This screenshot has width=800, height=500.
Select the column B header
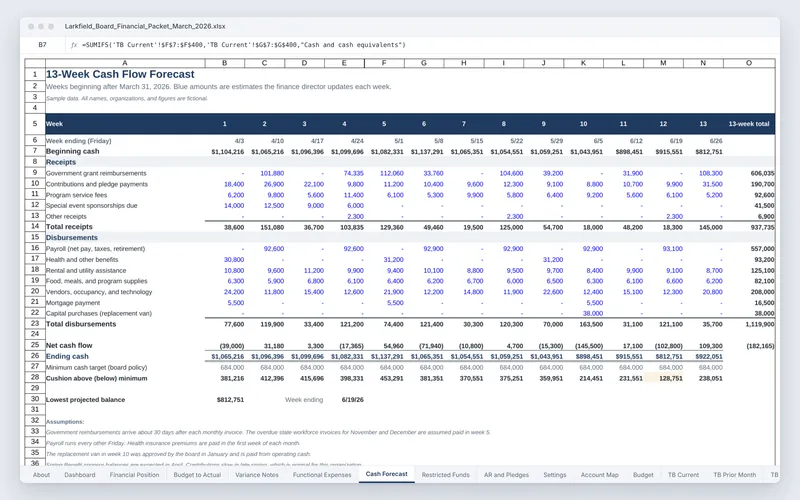tap(224, 63)
